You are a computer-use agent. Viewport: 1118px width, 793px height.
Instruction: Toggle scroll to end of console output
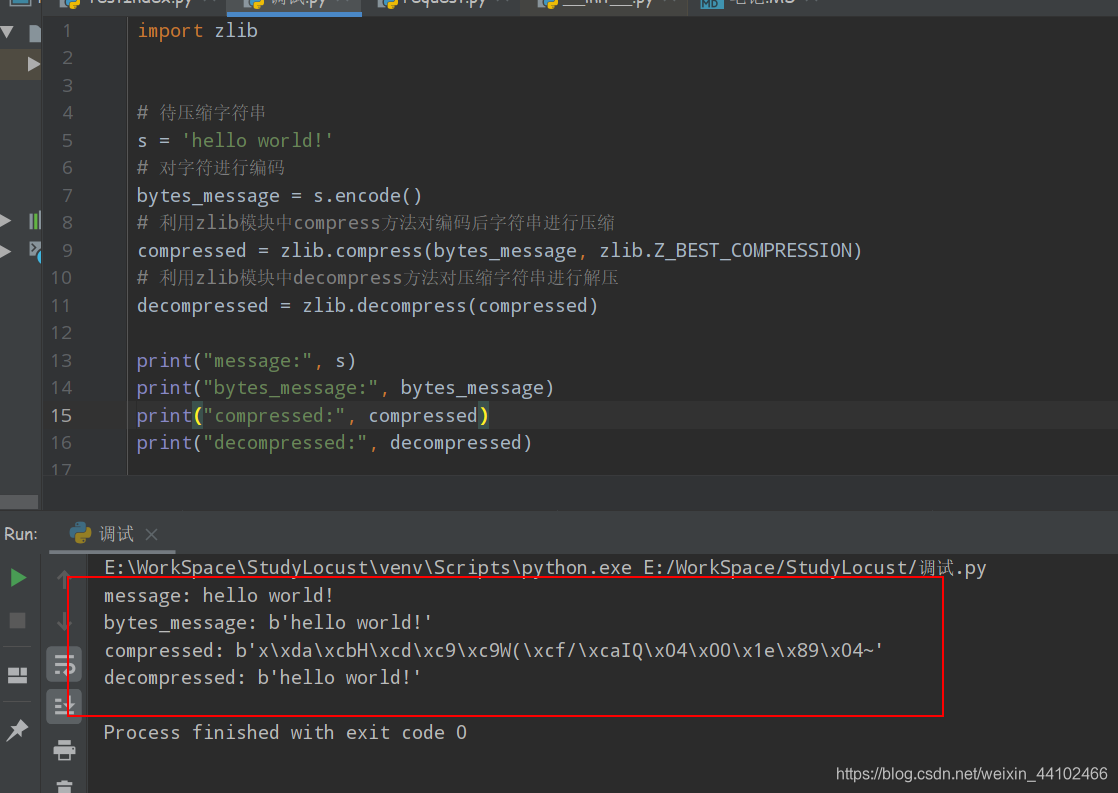[64, 707]
